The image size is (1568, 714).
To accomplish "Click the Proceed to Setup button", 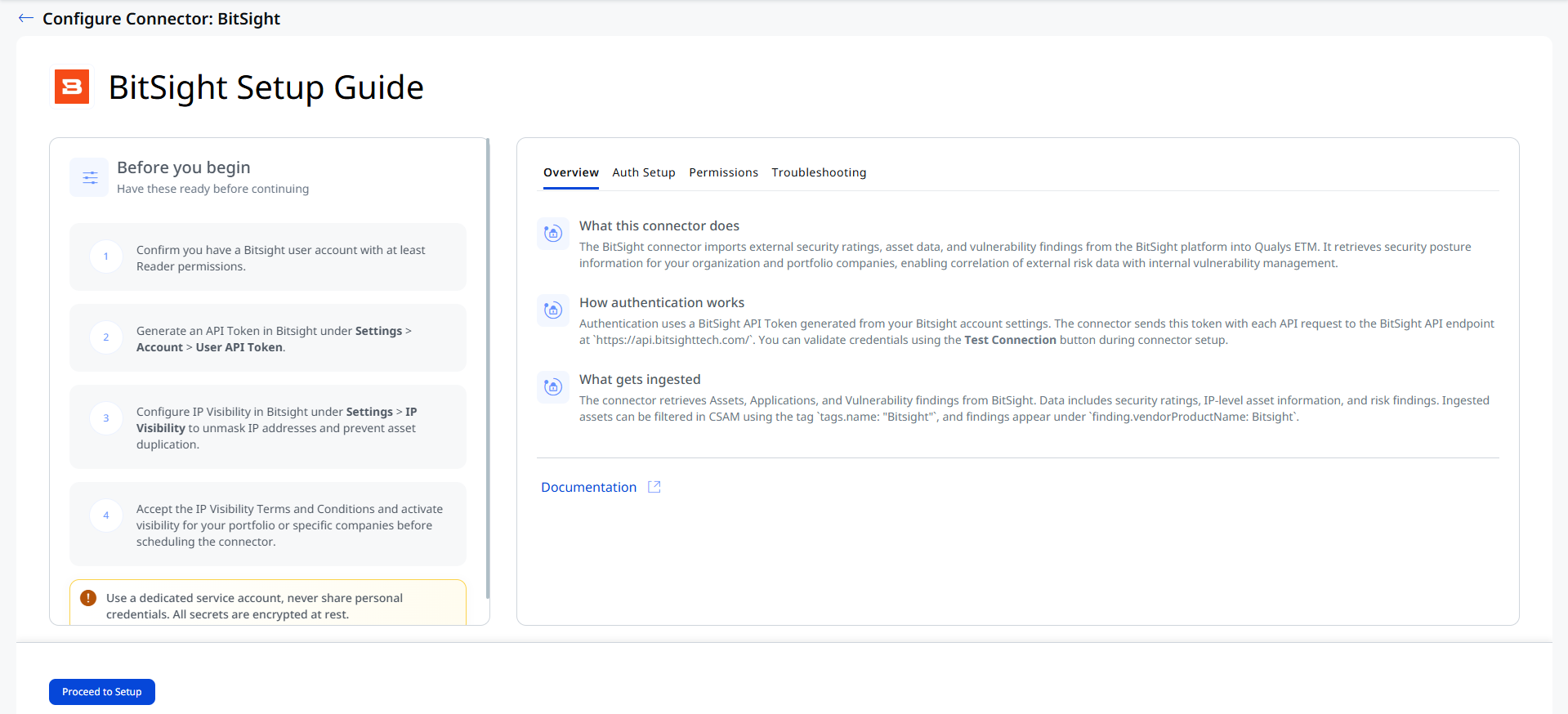I will tap(102, 692).
